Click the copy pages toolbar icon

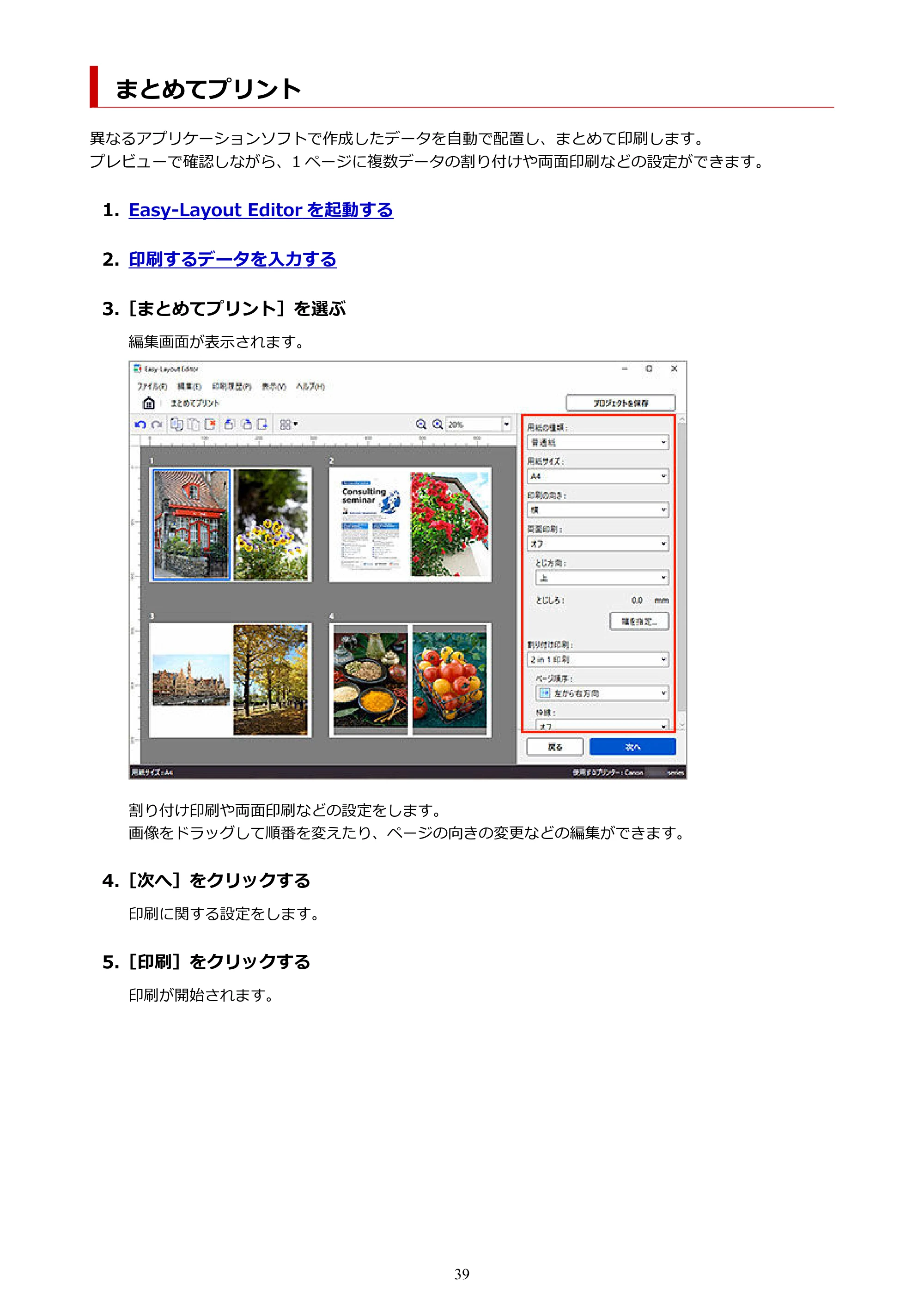(177, 424)
